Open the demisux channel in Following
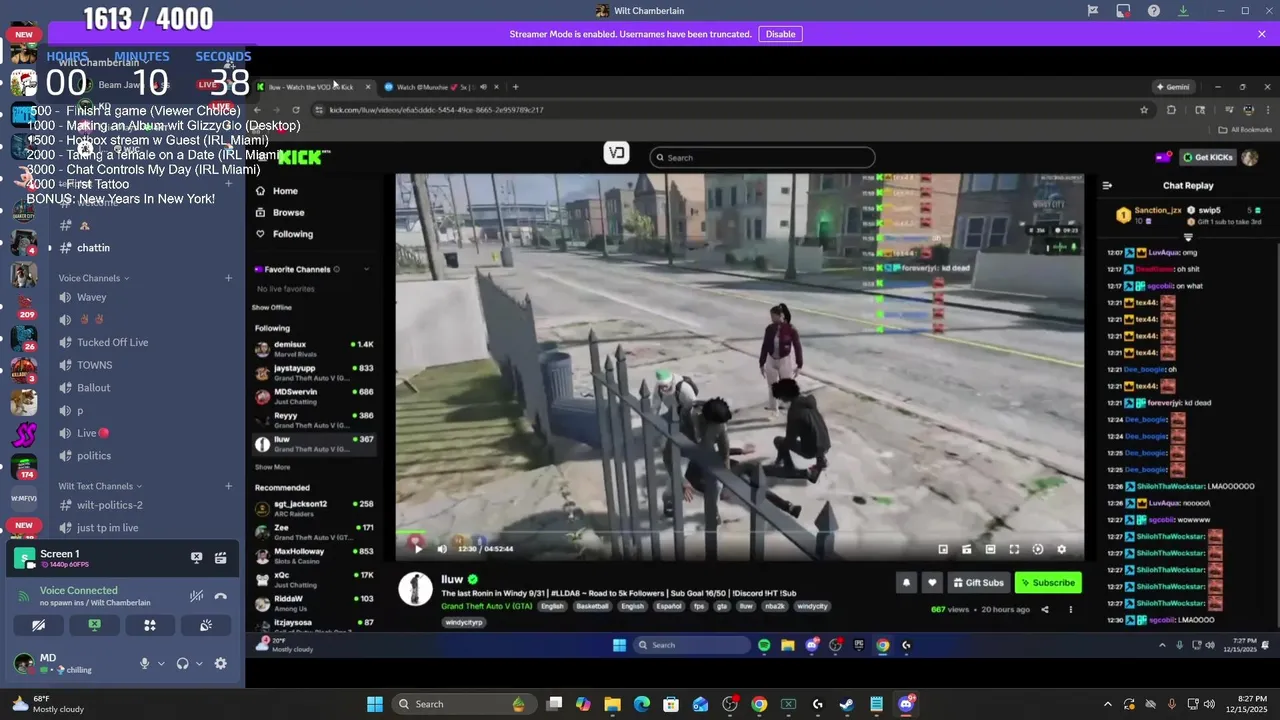Screen dimensions: 1280x720 point(313,348)
